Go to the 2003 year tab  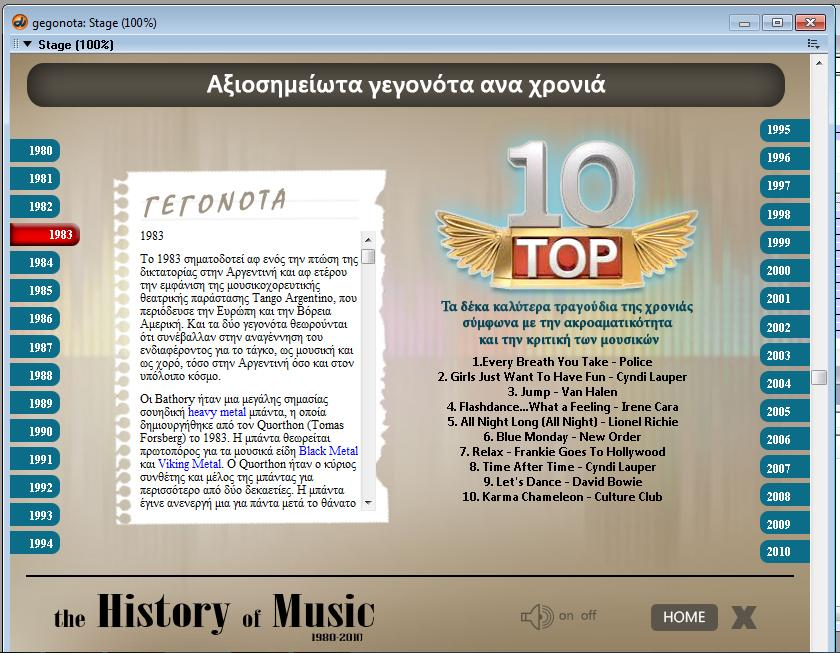coord(784,355)
